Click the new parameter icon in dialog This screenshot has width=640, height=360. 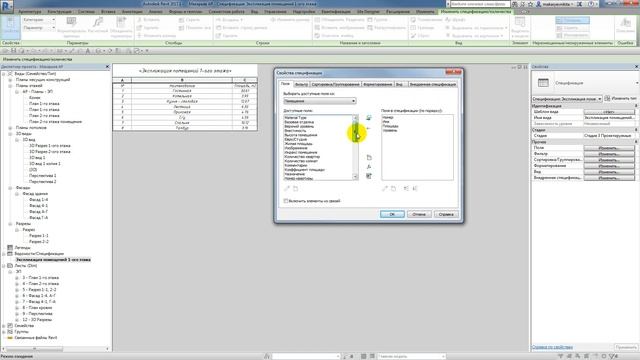(369, 158)
